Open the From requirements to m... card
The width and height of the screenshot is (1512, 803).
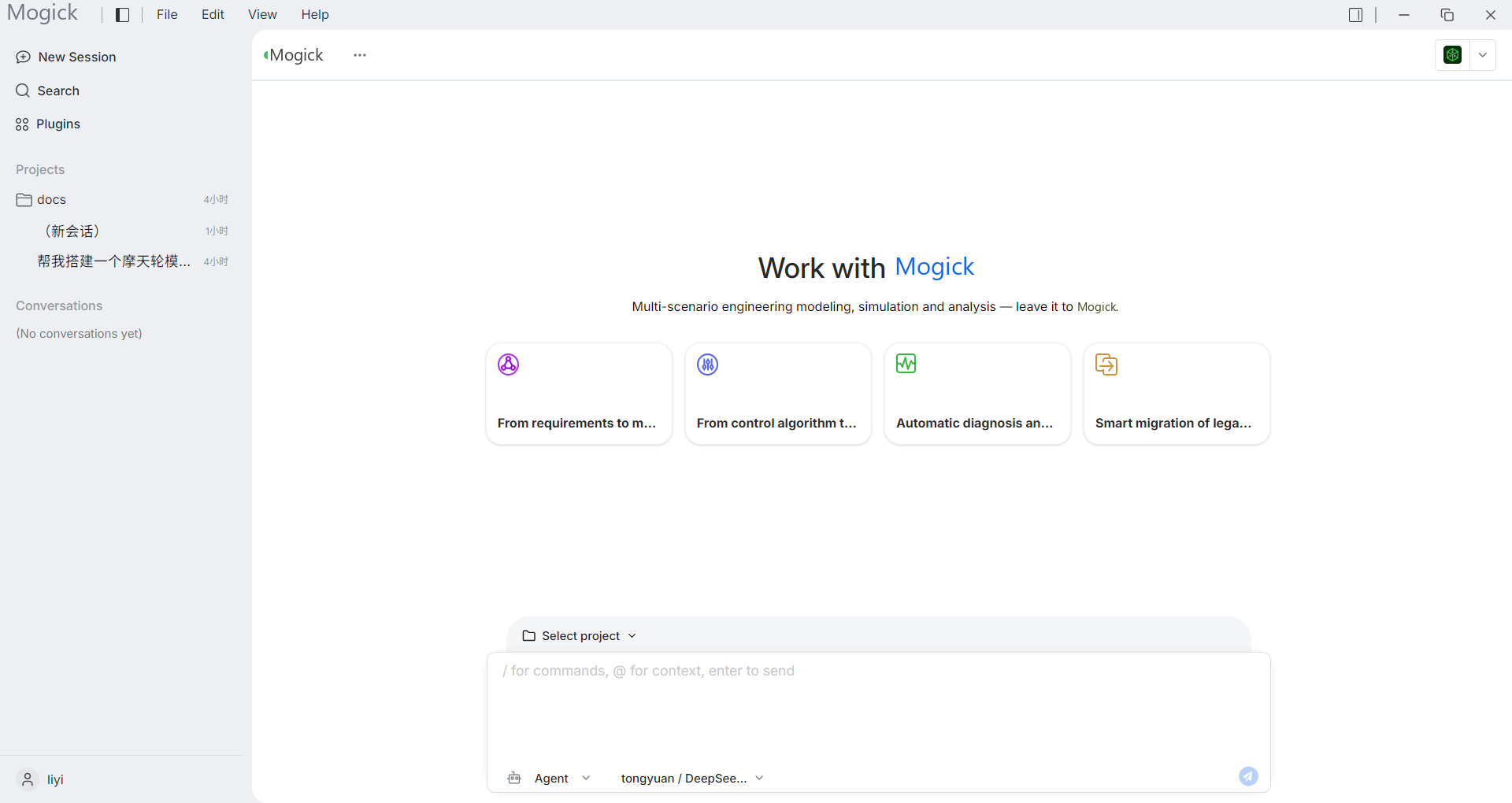579,394
